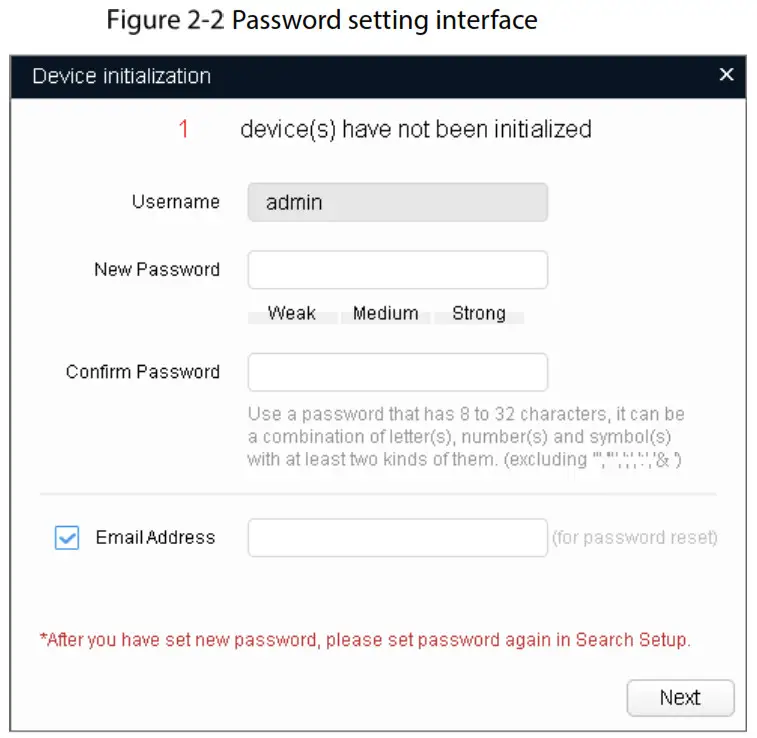Click the Weak password strength indicator
This screenshot has height=738, width=757.
(291, 314)
